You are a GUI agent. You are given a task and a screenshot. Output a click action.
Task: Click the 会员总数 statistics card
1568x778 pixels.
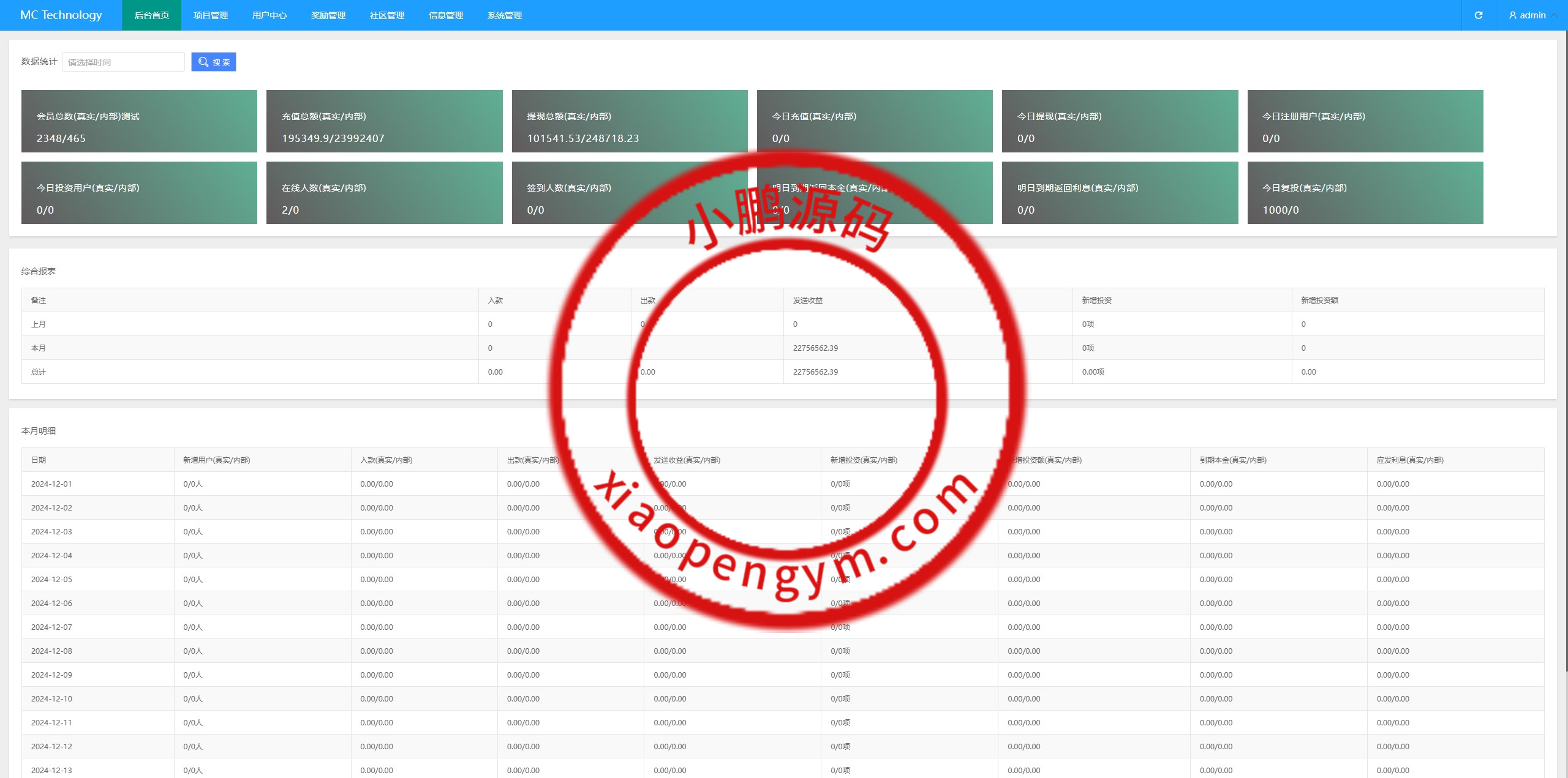pyautogui.click(x=139, y=121)
